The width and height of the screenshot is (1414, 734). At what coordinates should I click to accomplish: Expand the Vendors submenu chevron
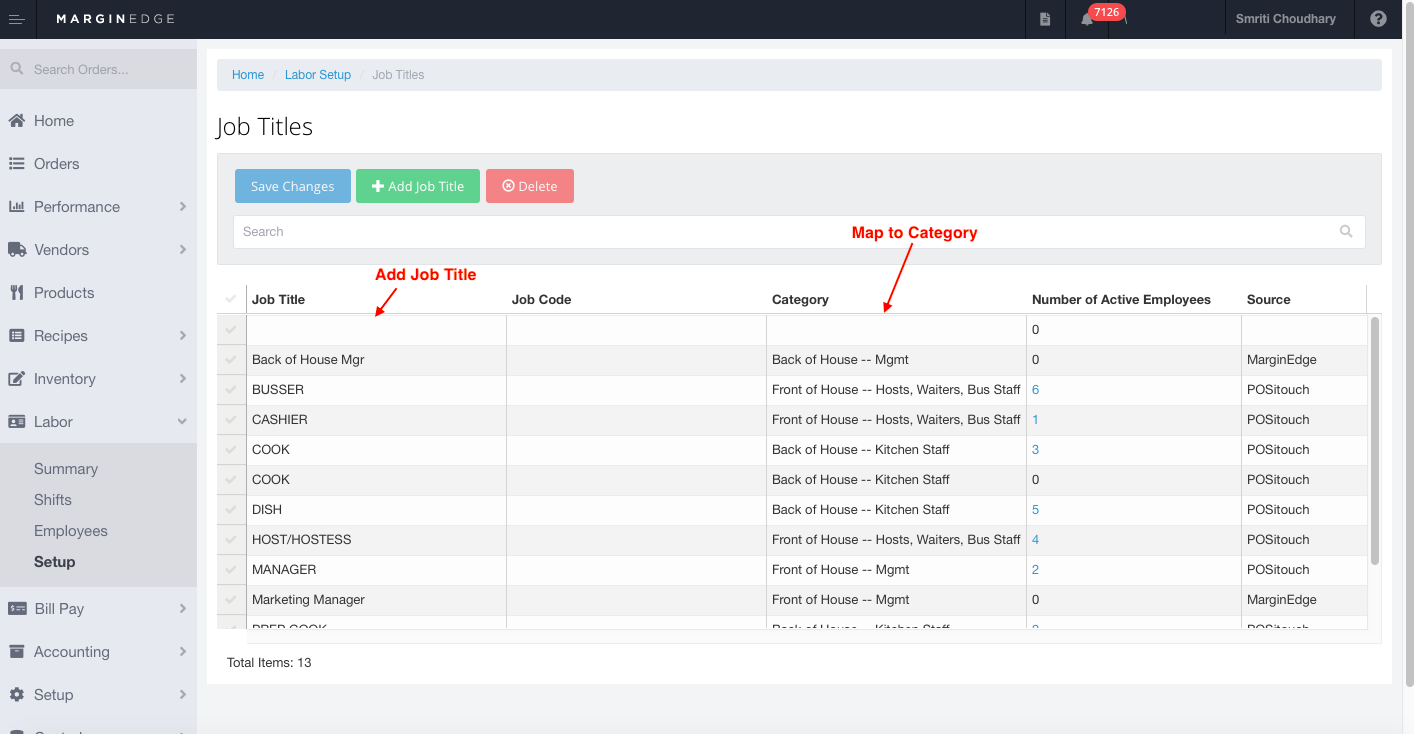(x=183, y=250)
